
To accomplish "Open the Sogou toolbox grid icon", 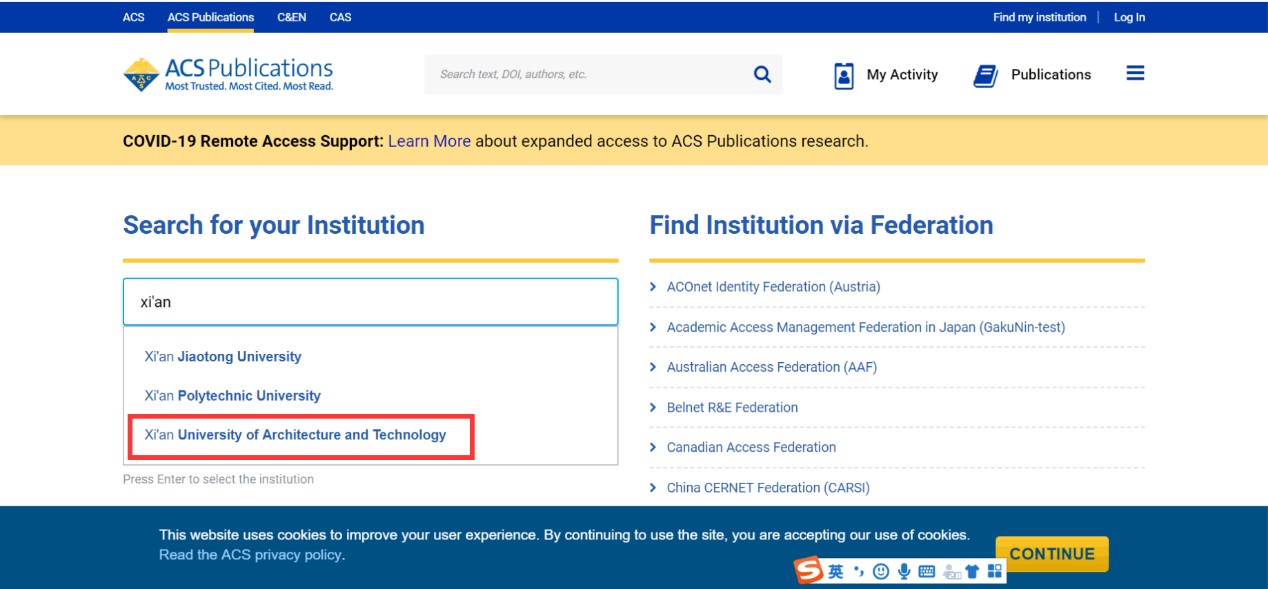I will 994,571.
